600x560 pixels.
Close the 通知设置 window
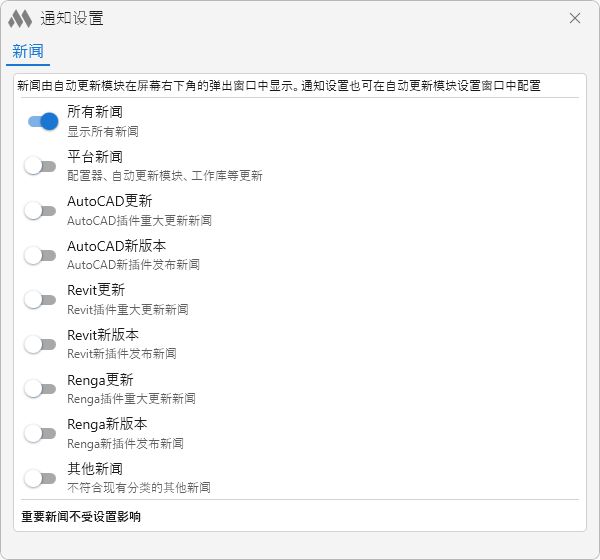(x=575, y=18)
